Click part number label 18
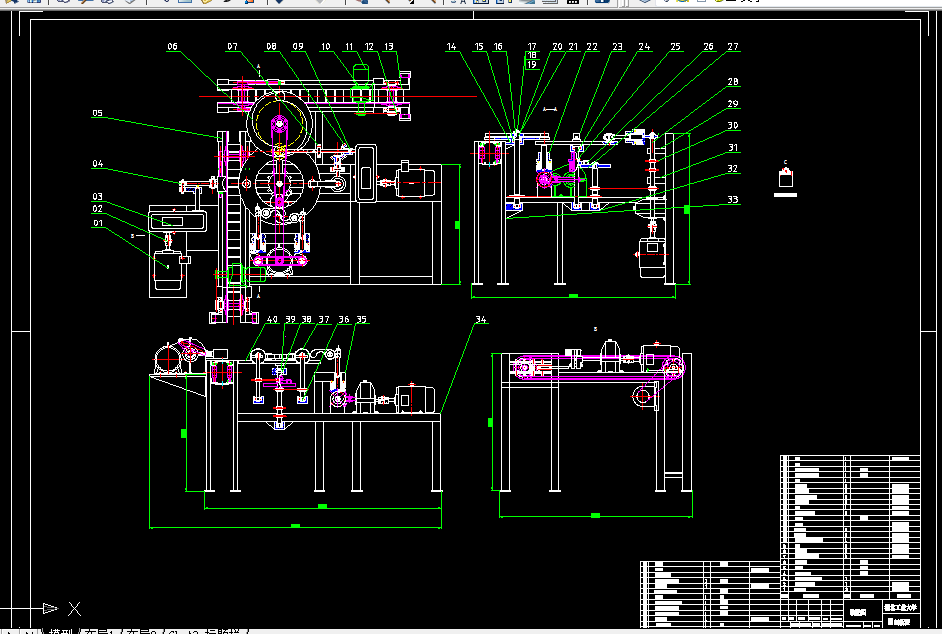Screen dimensions: 942x634 (532, 55)
